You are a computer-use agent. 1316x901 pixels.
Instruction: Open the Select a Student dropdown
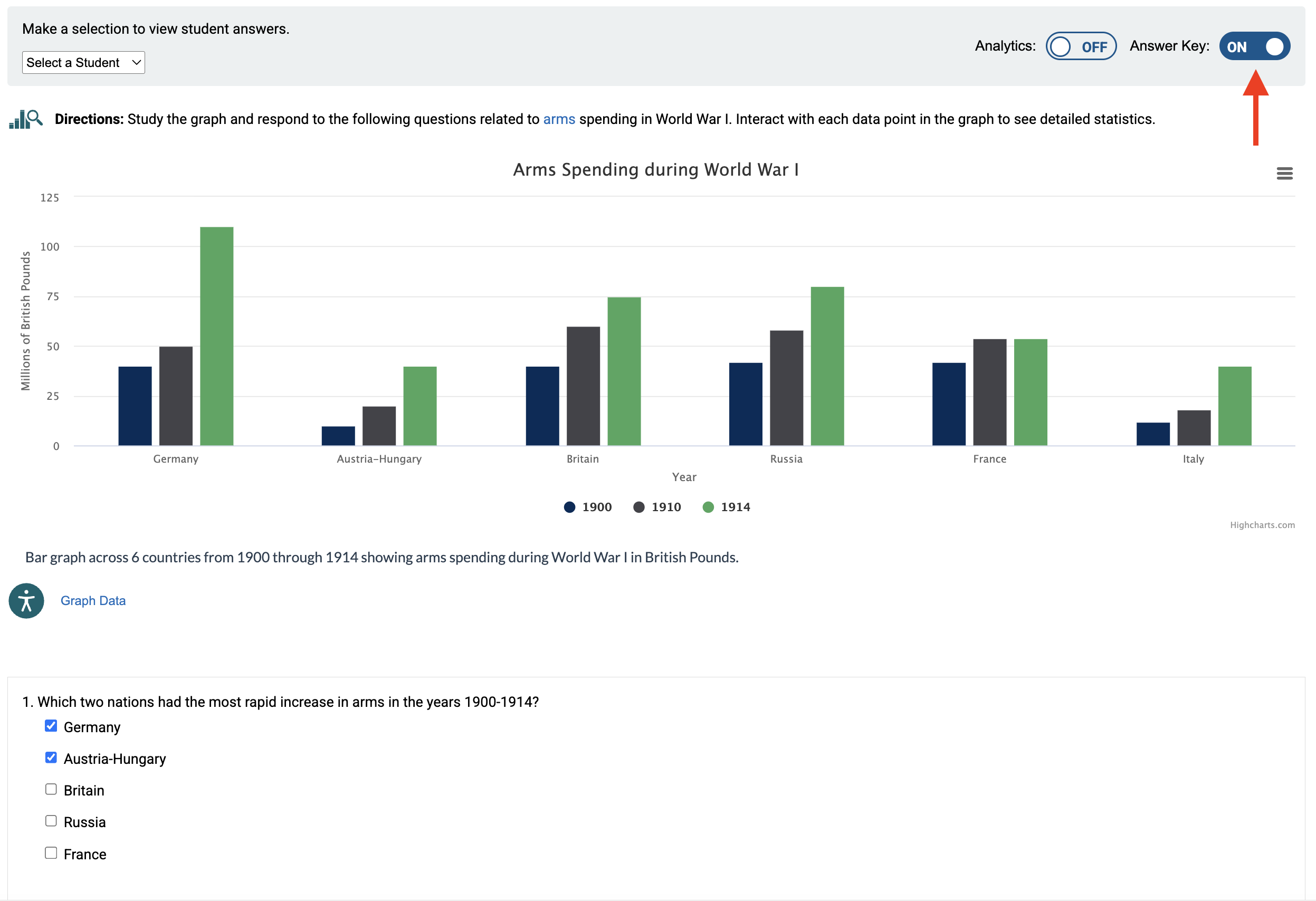(x=83, y=62)
